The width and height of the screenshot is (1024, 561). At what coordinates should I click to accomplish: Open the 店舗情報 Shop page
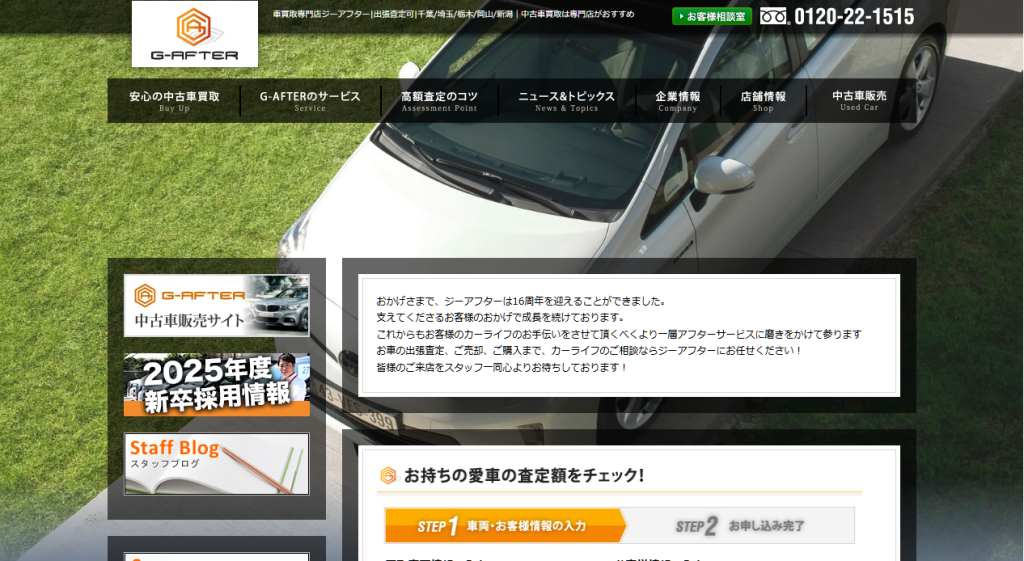pos(763,101)
